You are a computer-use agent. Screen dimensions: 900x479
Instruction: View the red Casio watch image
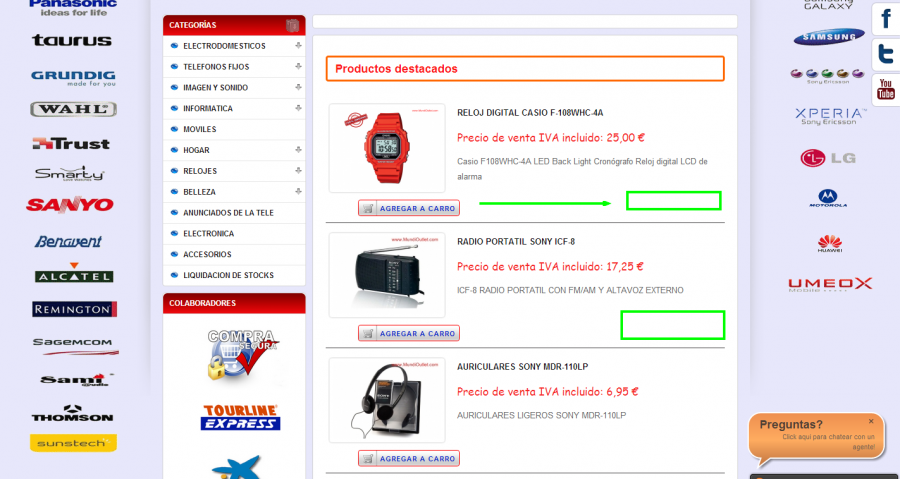pos(387,148)
